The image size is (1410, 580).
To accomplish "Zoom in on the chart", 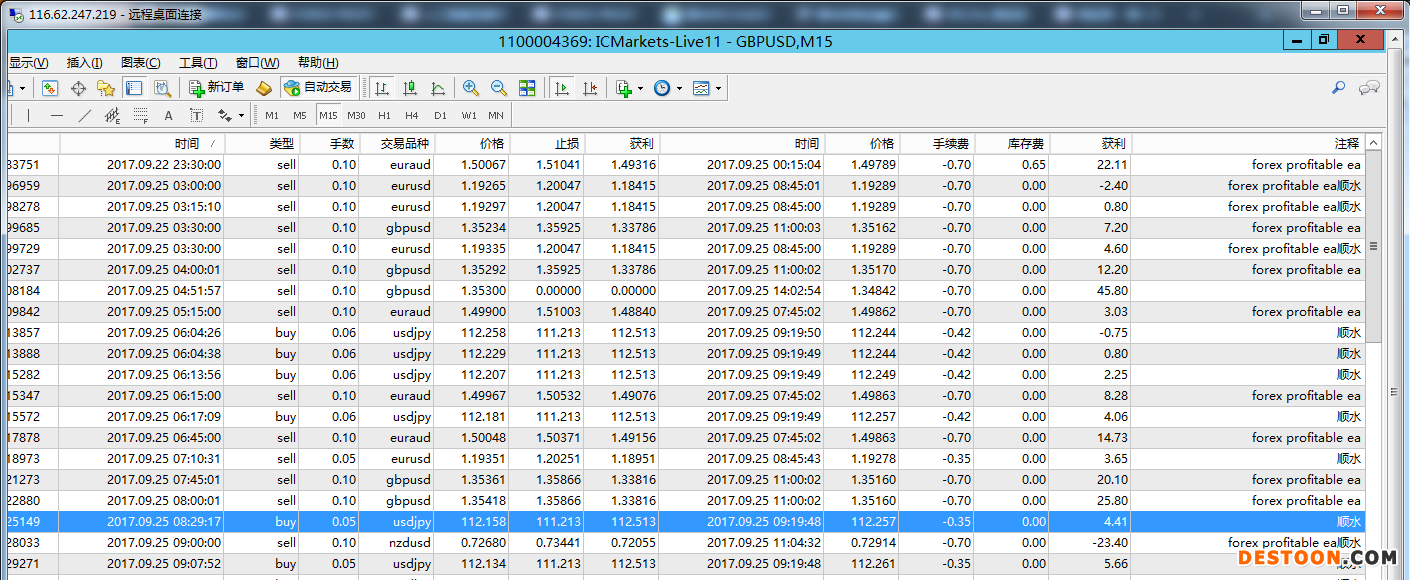I will coord(471,88).
